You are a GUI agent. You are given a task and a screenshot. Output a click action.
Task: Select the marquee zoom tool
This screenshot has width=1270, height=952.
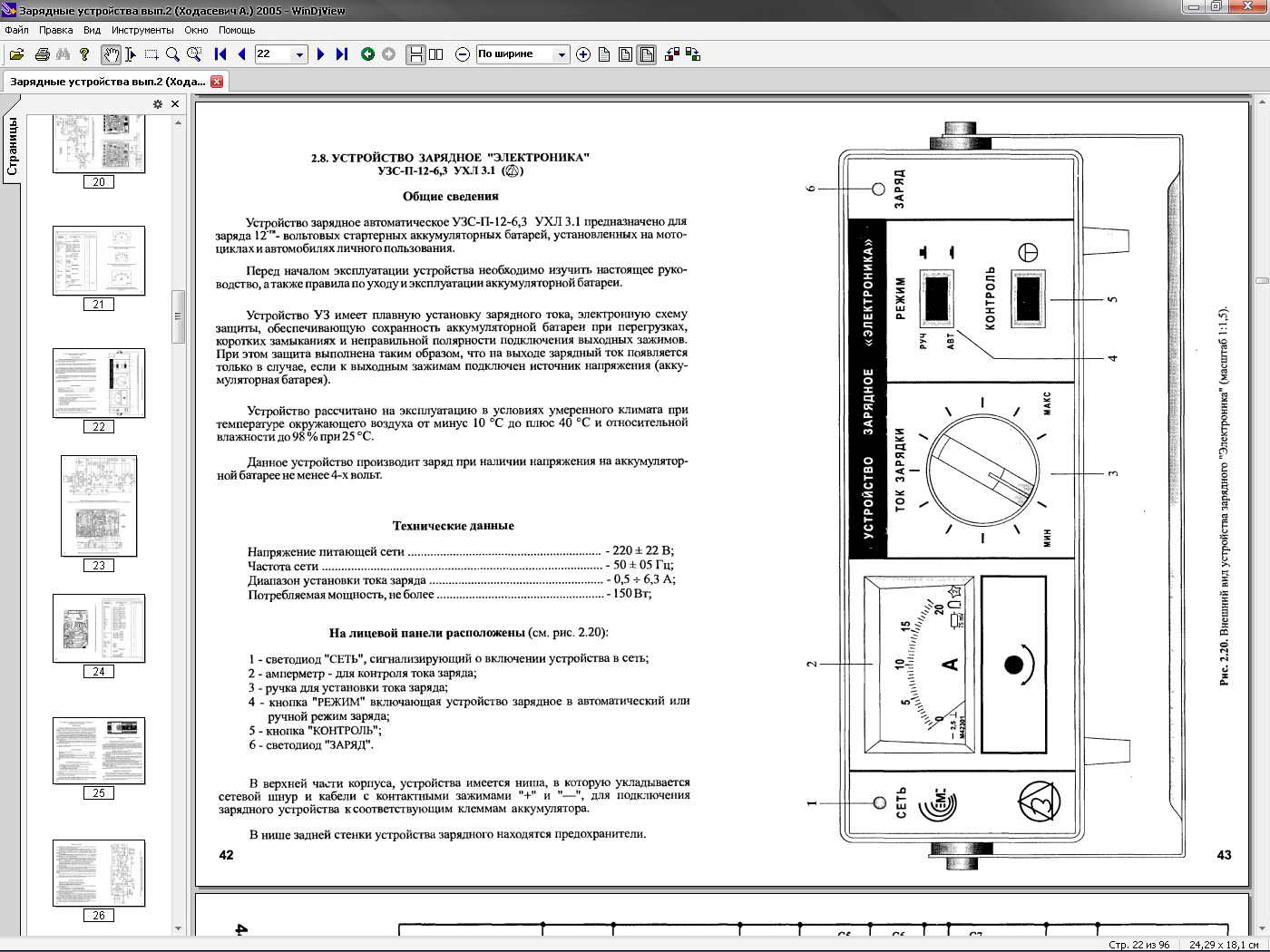point(194,54)
